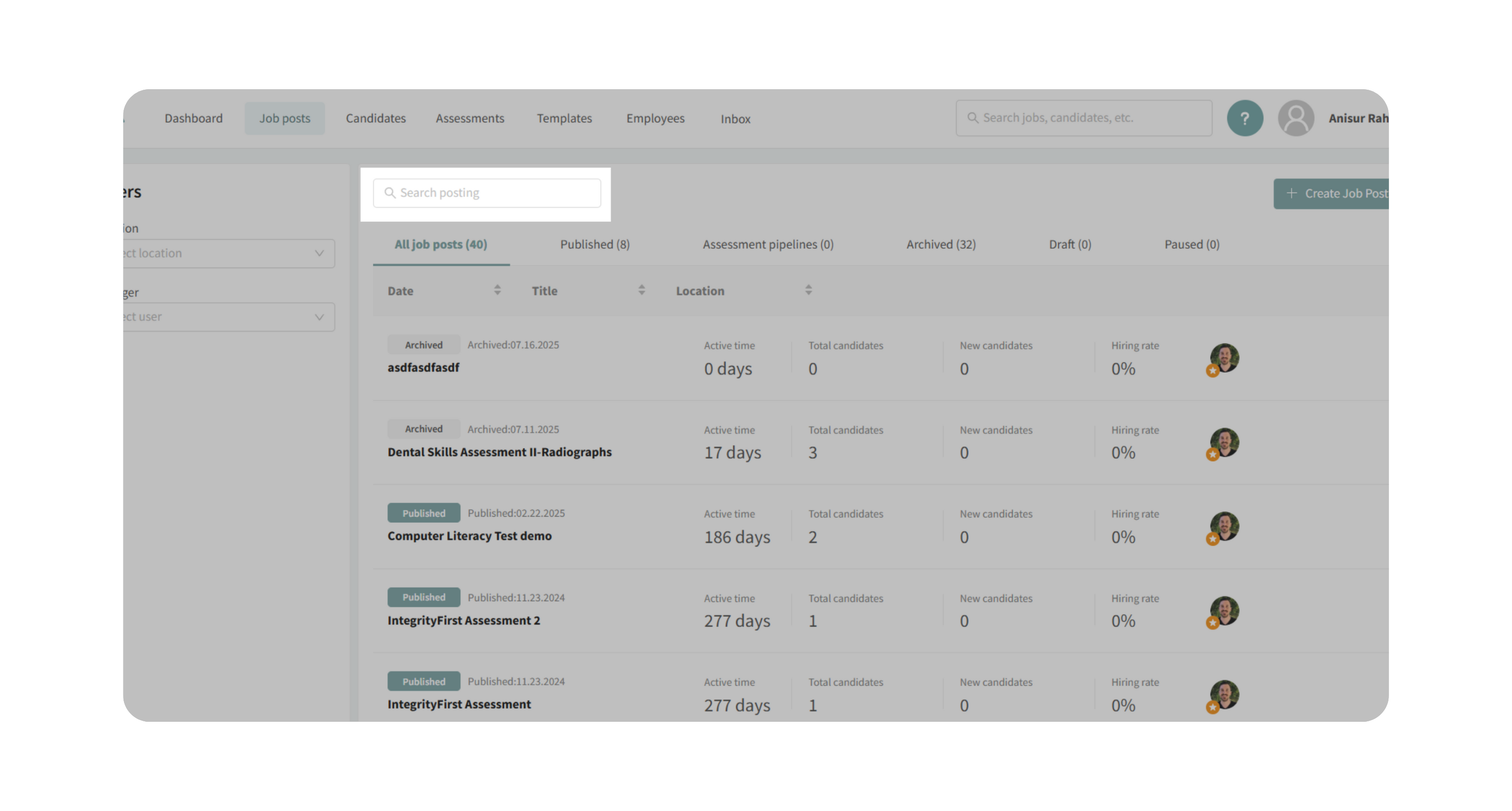Switch to the Published (8) tab
The width and height of the screenshot is (1512, 811).
[x=595, y=244]
